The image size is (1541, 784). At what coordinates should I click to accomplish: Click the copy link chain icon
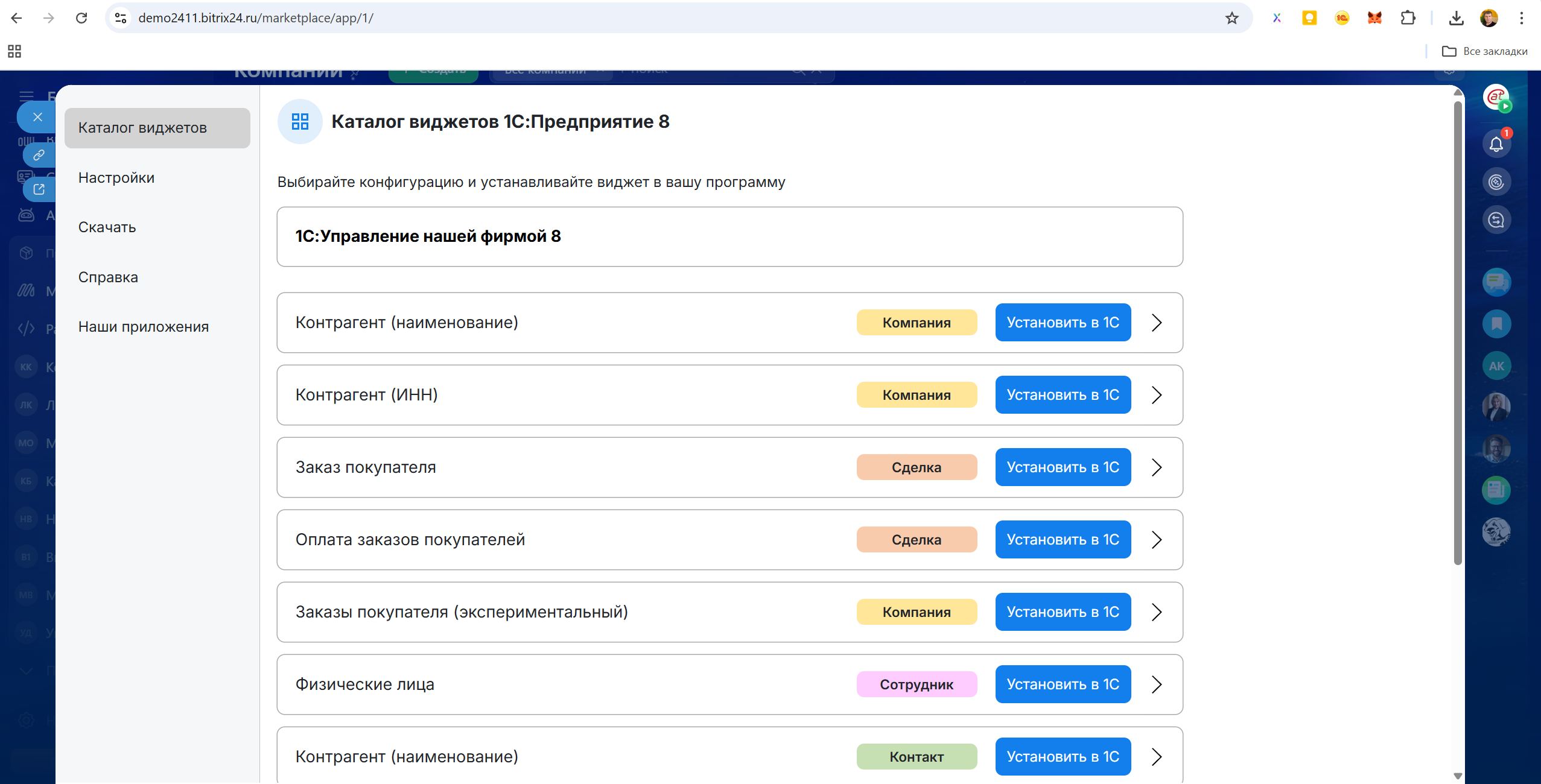[39, 155]
